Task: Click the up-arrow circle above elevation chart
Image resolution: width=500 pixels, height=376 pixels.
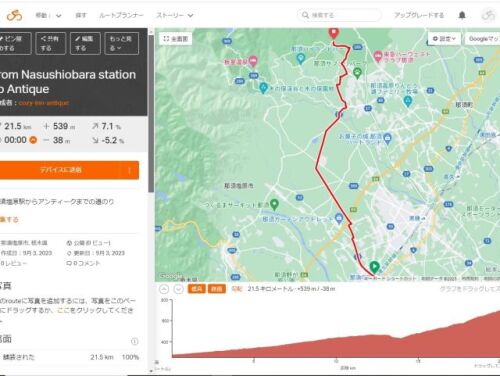Action: (x=164, y=289)
